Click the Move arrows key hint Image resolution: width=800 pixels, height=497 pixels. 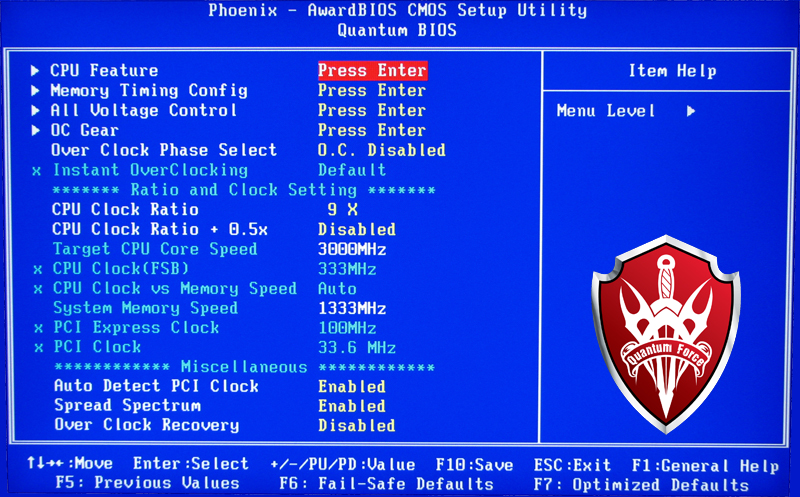pyautogui.click(x=70, y=463)
